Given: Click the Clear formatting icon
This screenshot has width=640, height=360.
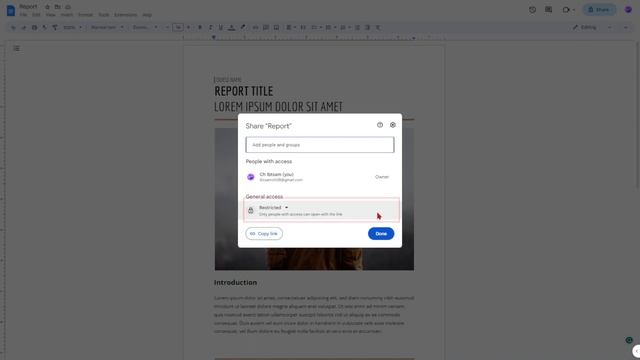Looking at the screenshot, I should tap(378, 27).
